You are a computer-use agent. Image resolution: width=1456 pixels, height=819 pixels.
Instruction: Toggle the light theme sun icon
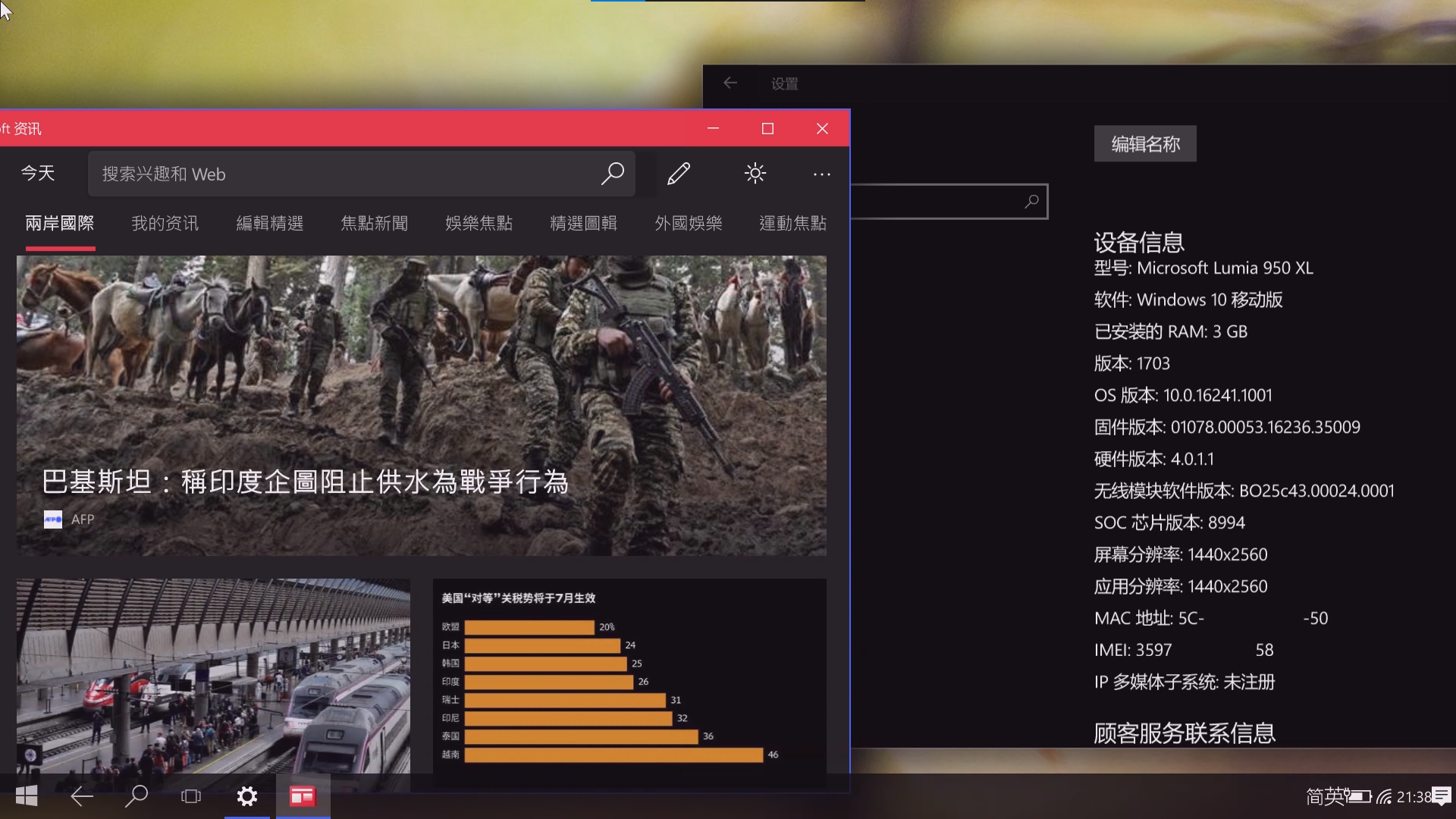tap(755, 174)
